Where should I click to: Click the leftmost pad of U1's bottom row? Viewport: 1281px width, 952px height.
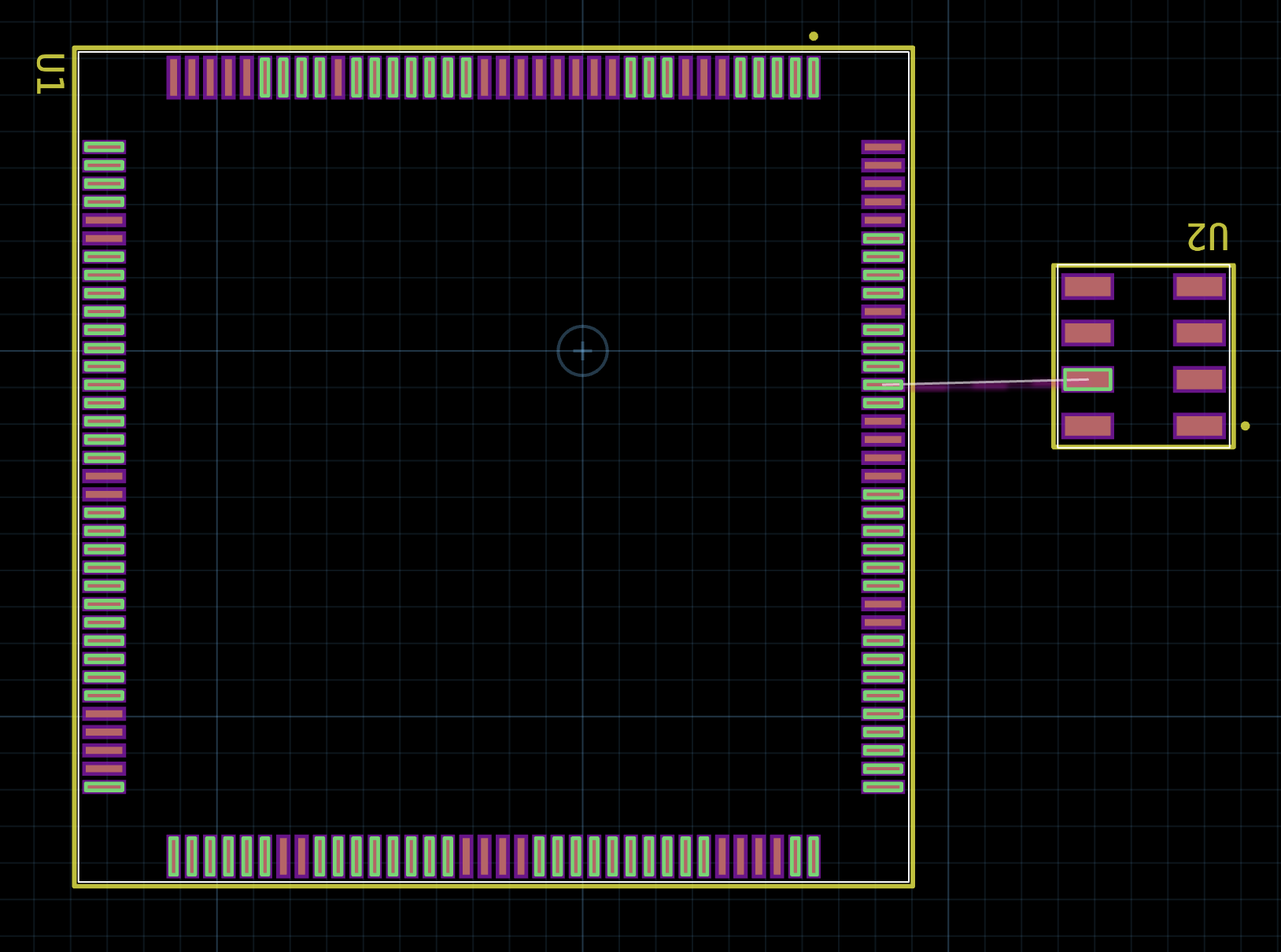172,857
